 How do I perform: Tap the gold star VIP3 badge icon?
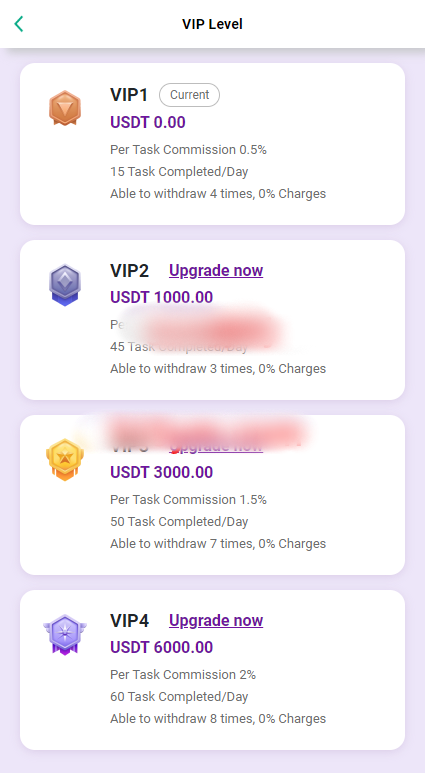(x=65, y=459)
